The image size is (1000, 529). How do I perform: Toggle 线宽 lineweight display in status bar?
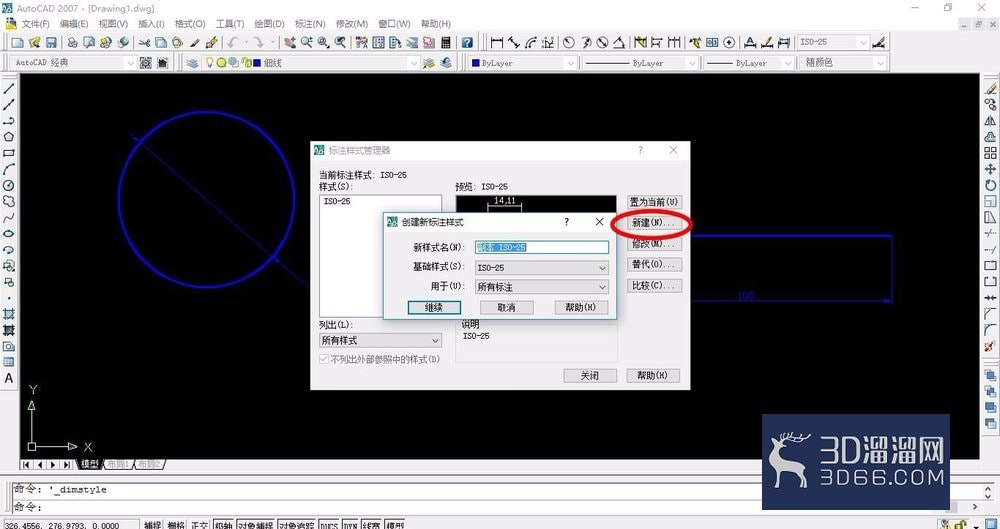click(x=372, y=525)
